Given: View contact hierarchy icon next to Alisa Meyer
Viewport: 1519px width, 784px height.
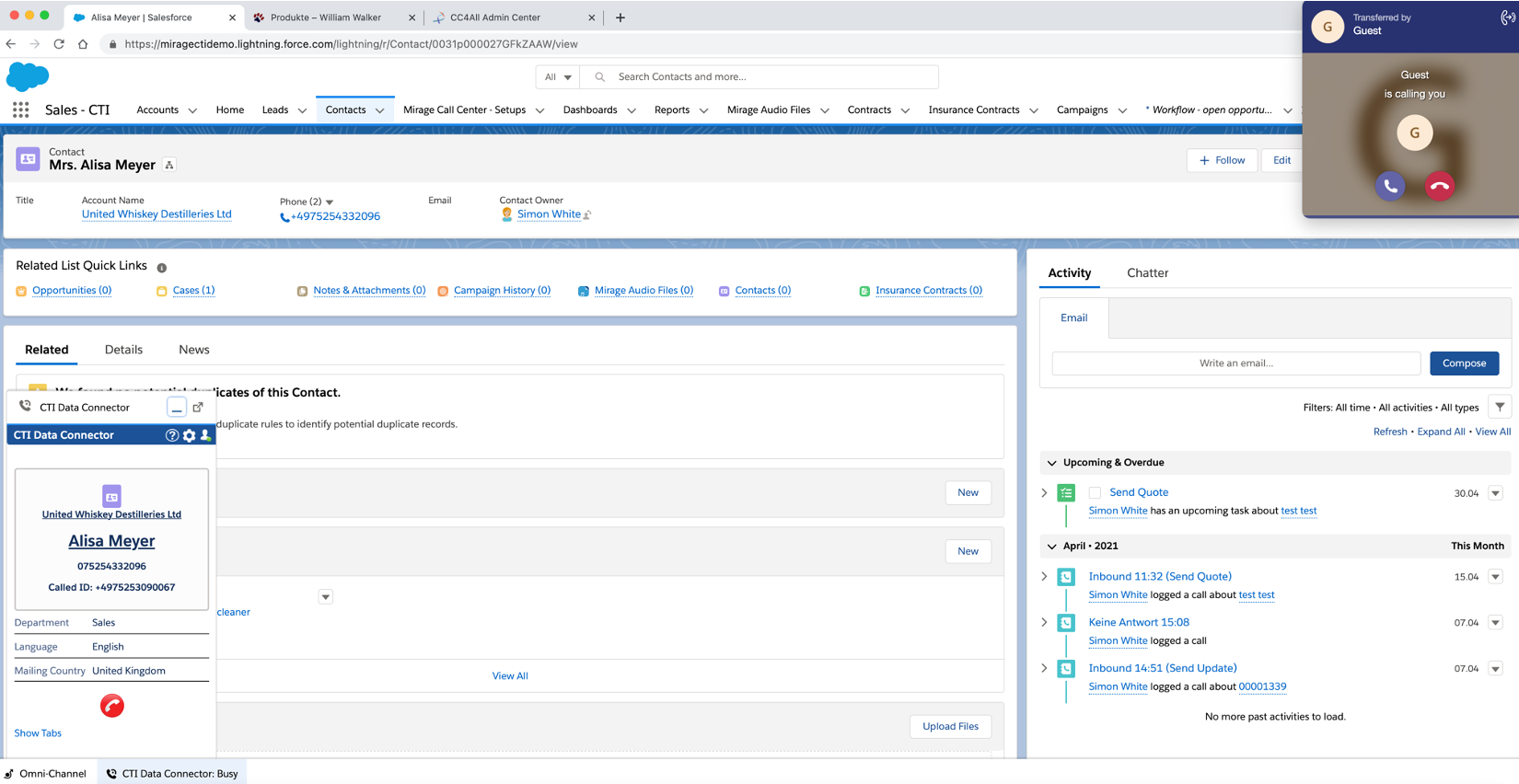Looking at the screenshot, I should [169, 165].
